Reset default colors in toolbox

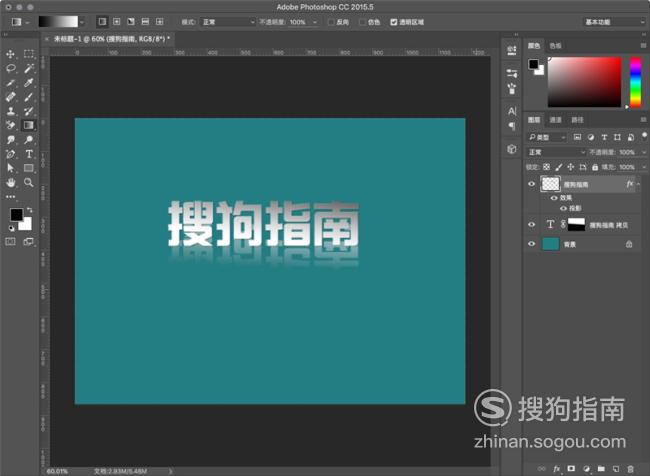coord(12,228)
